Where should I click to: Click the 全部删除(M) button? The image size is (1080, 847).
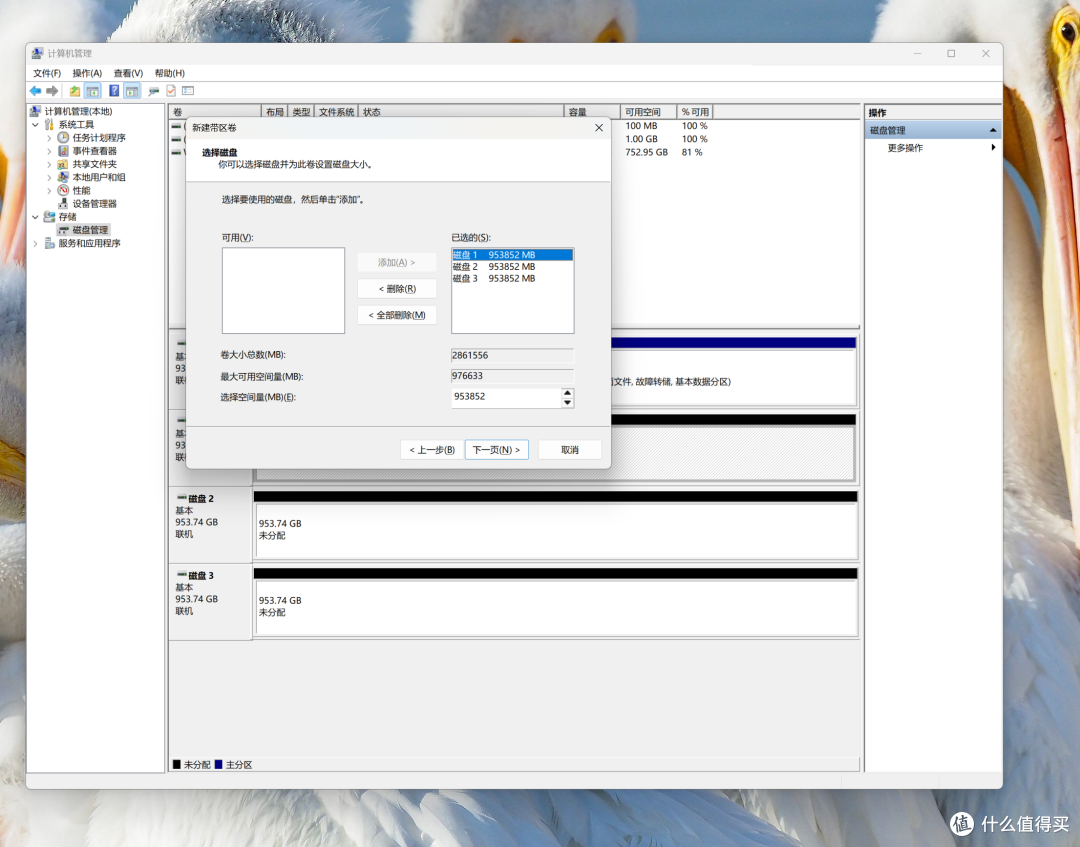[x=397, y=315]
